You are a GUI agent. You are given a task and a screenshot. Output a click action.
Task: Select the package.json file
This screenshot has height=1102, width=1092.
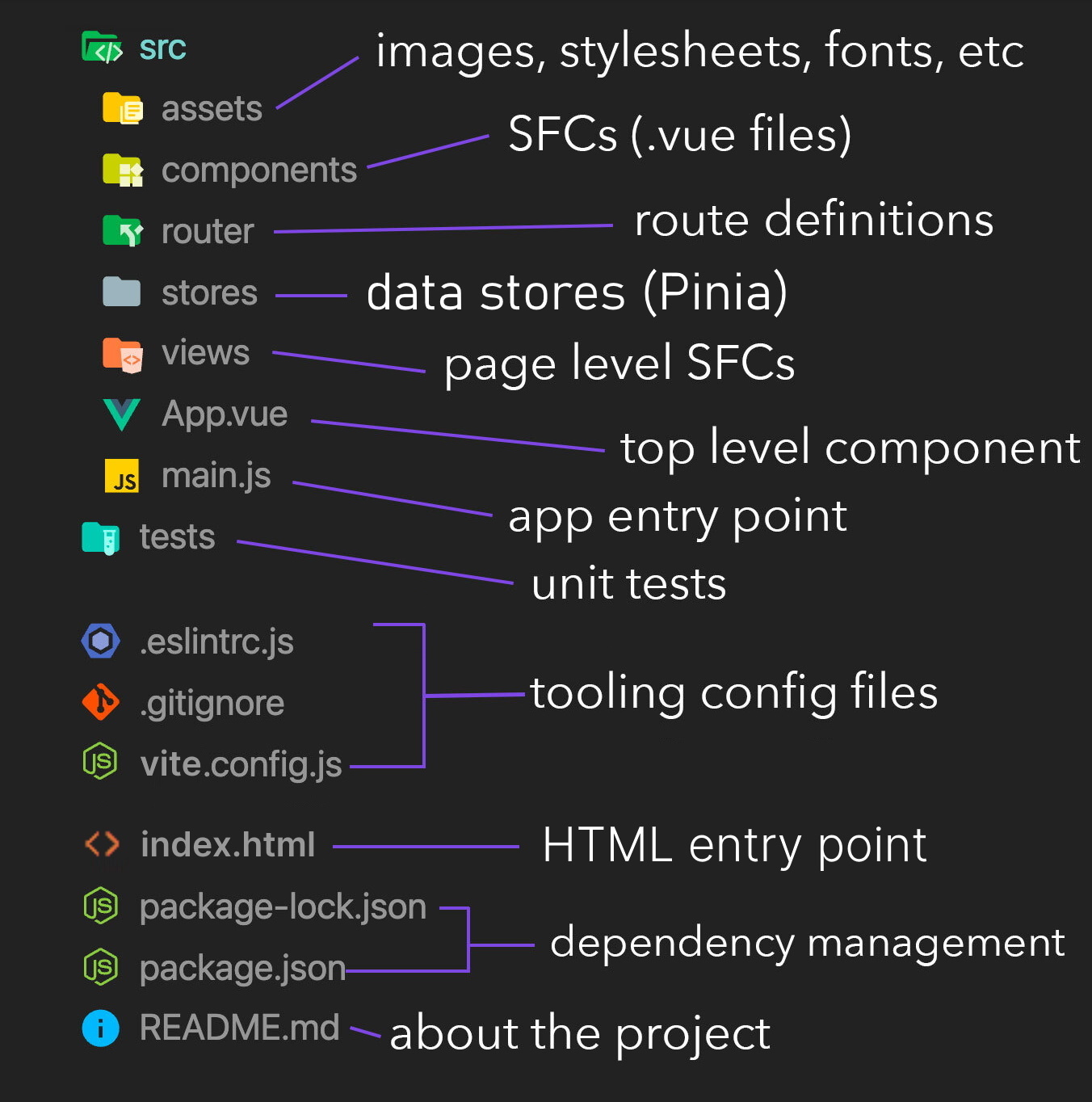coord(242,968)
